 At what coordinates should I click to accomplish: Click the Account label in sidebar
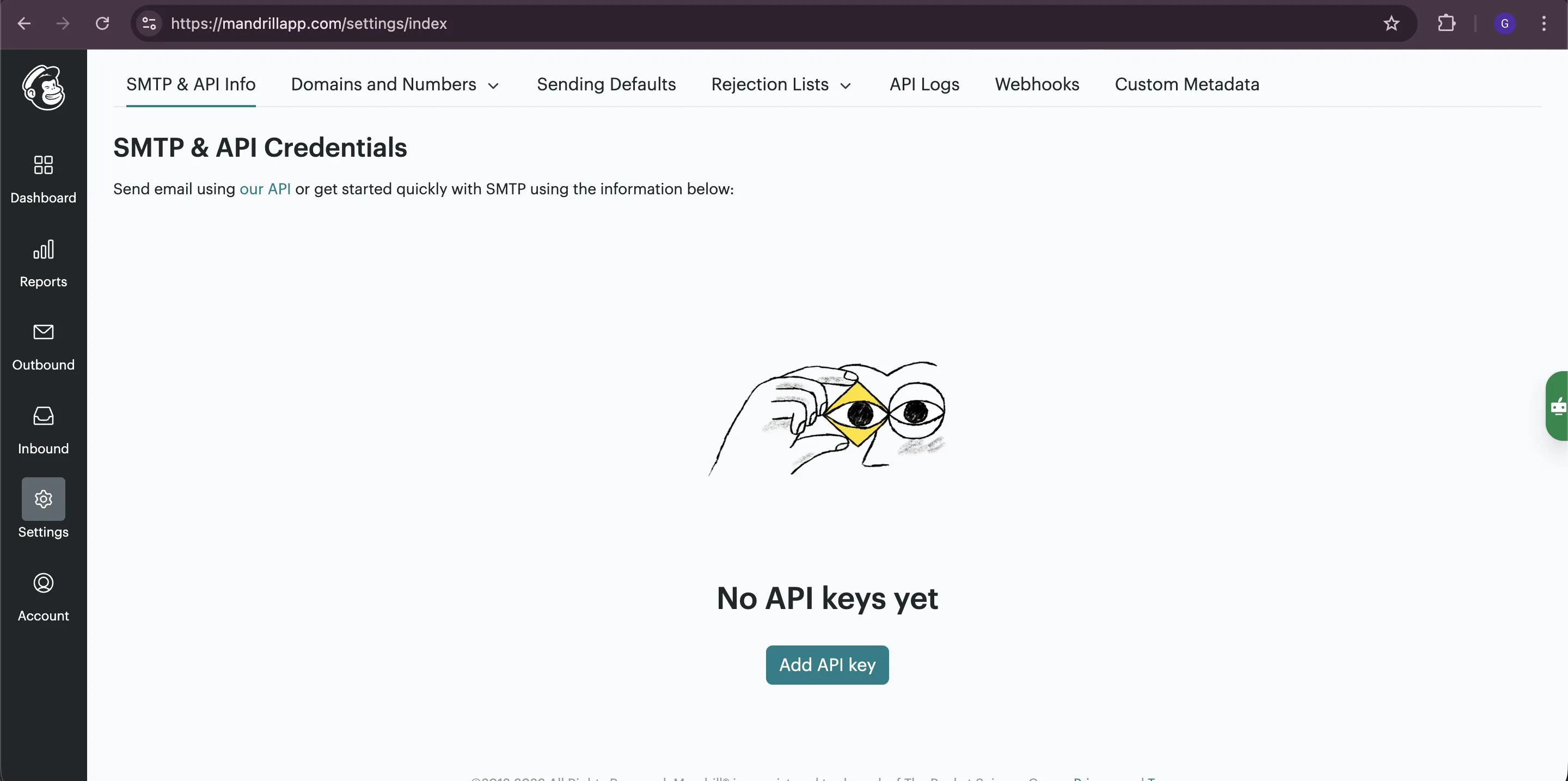(x=43, y=616)
